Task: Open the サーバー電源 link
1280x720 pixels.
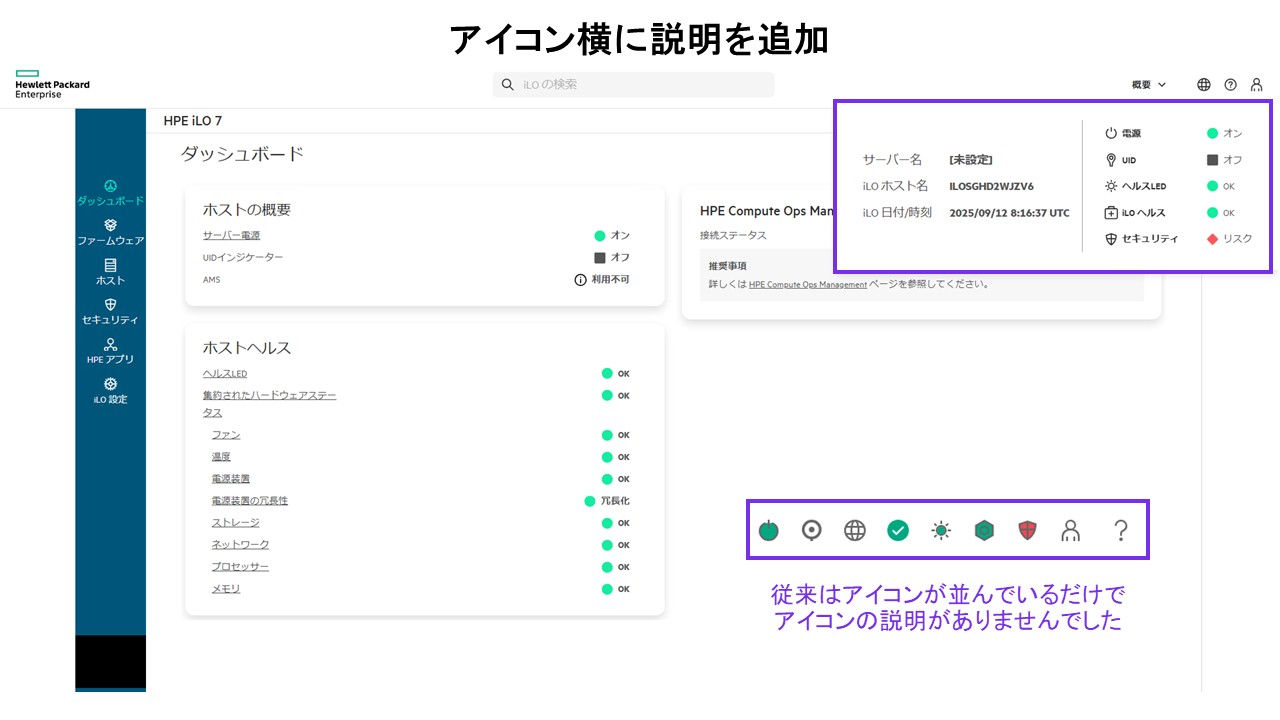Action: [231, 236]
